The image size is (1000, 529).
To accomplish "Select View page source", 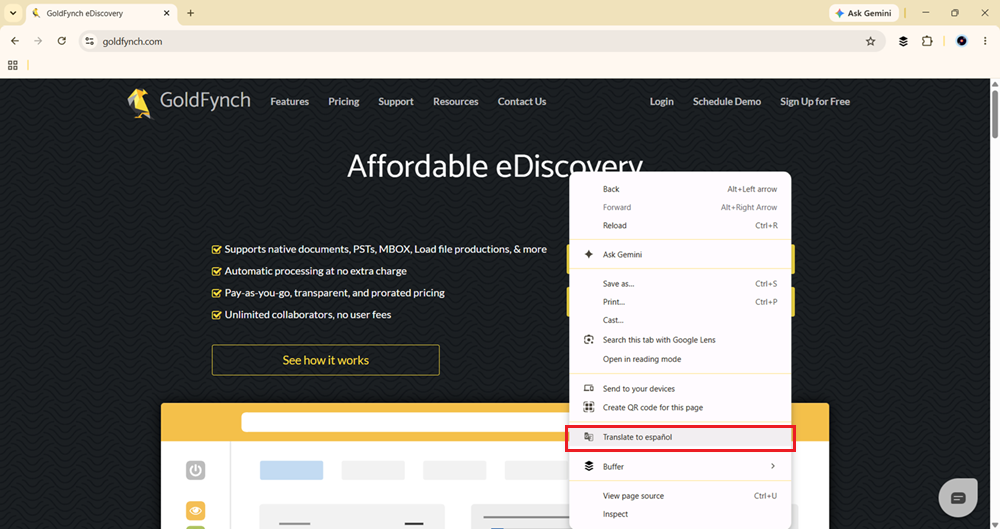I will click(680, 496).
